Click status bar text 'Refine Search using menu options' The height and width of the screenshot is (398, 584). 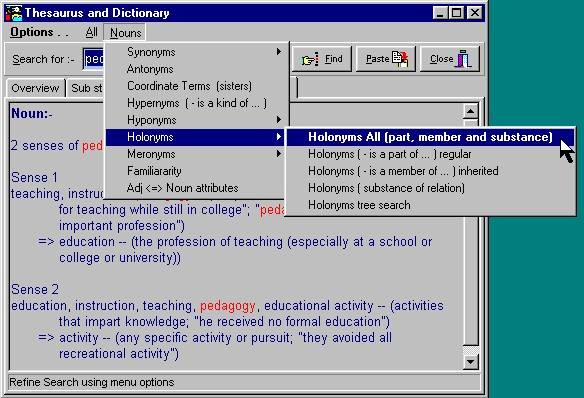pyautogui.click(x=92, y=382)
